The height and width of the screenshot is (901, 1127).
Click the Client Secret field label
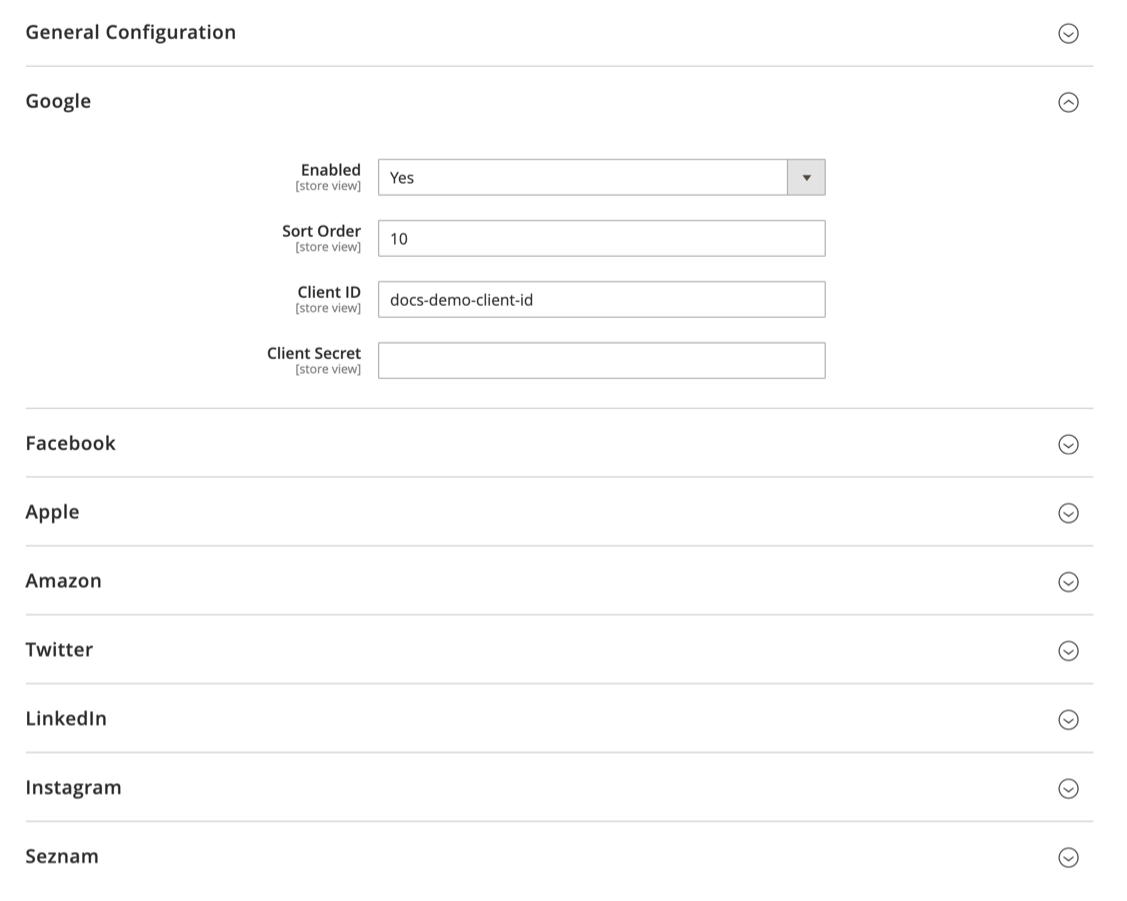[x=314, y=354]
